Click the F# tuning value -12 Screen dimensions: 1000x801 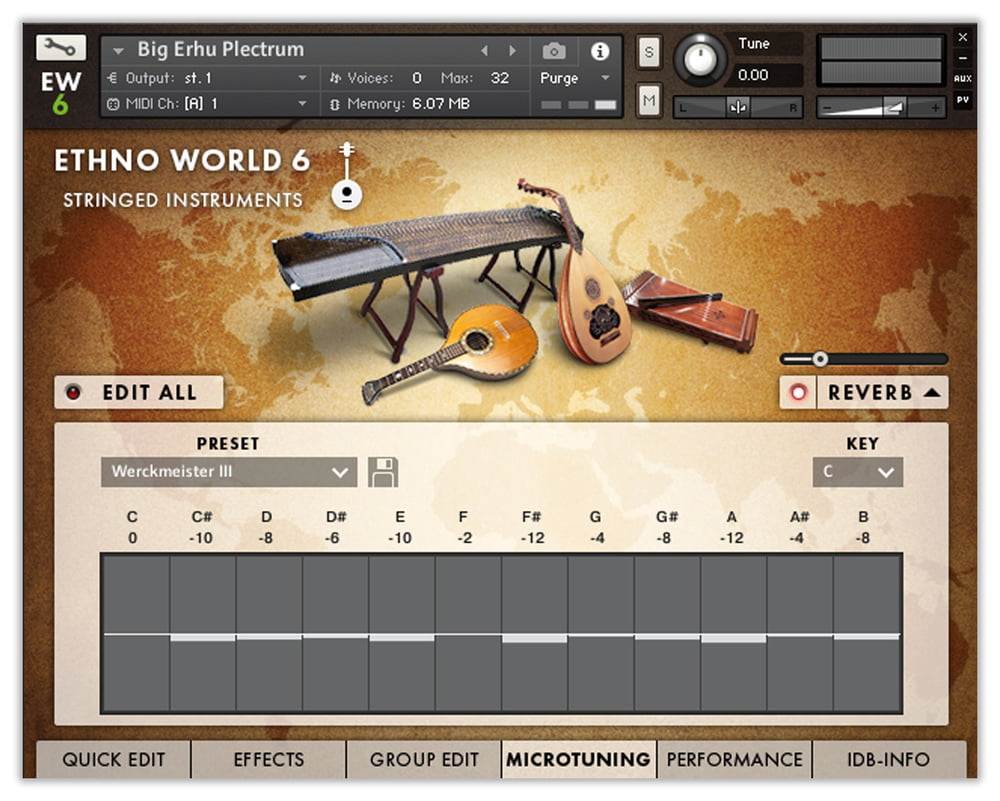coord(533,538)
